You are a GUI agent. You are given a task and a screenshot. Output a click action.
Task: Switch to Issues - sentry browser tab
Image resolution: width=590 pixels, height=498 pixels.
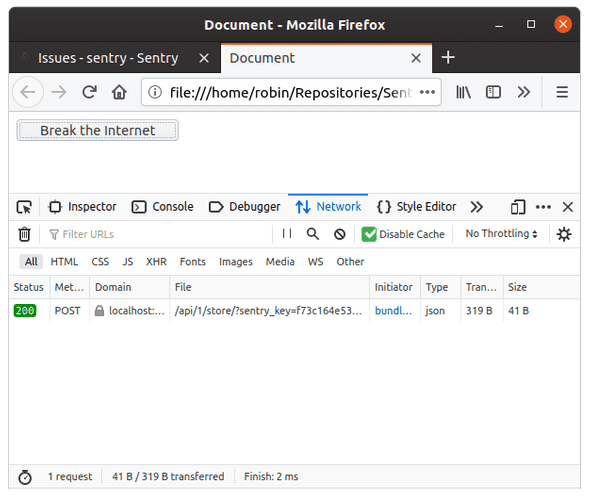pyautogui.click(x=108, y=58)
